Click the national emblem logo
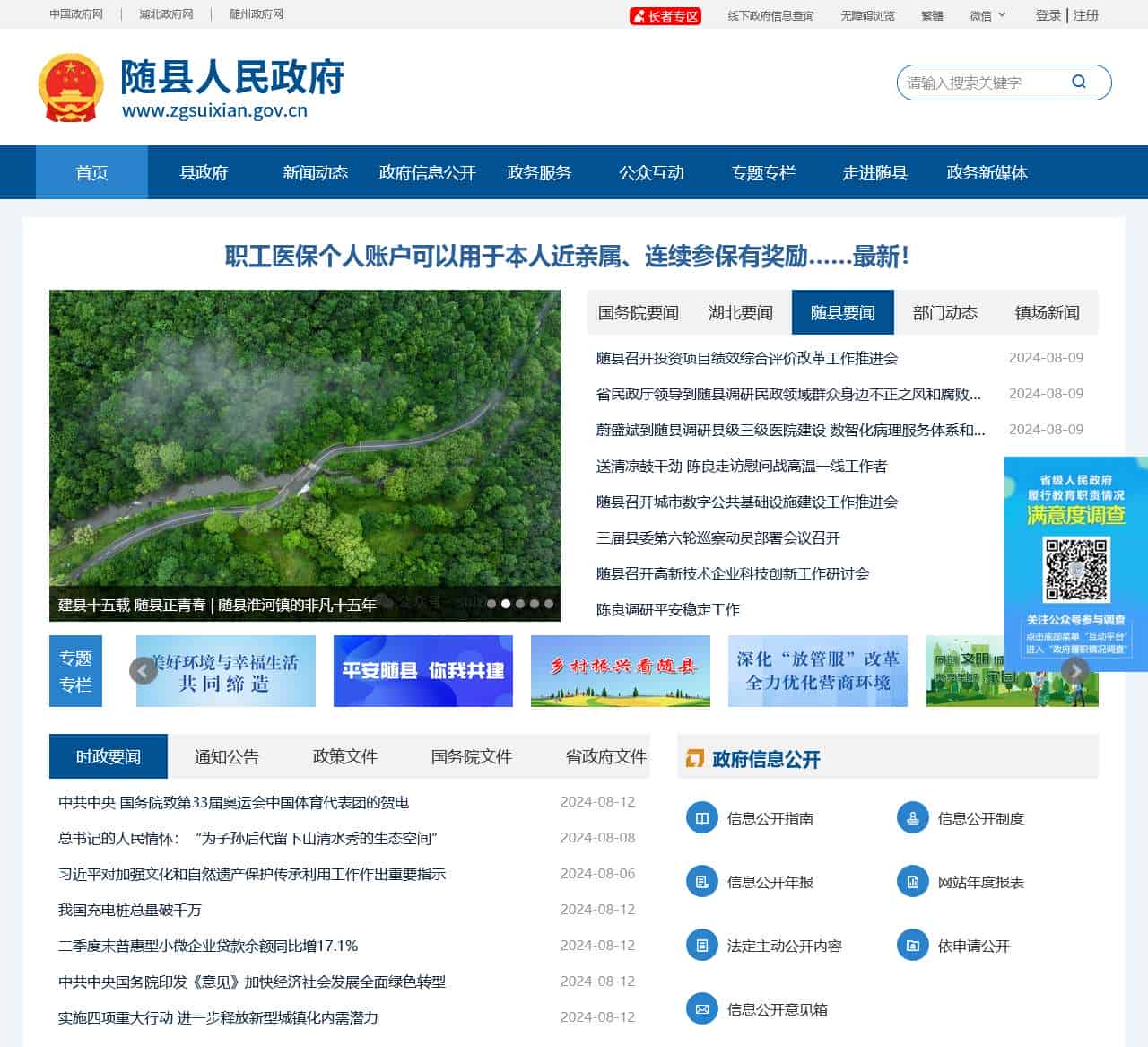The height and width of the screenshot is (1047, 1148). 71,87
